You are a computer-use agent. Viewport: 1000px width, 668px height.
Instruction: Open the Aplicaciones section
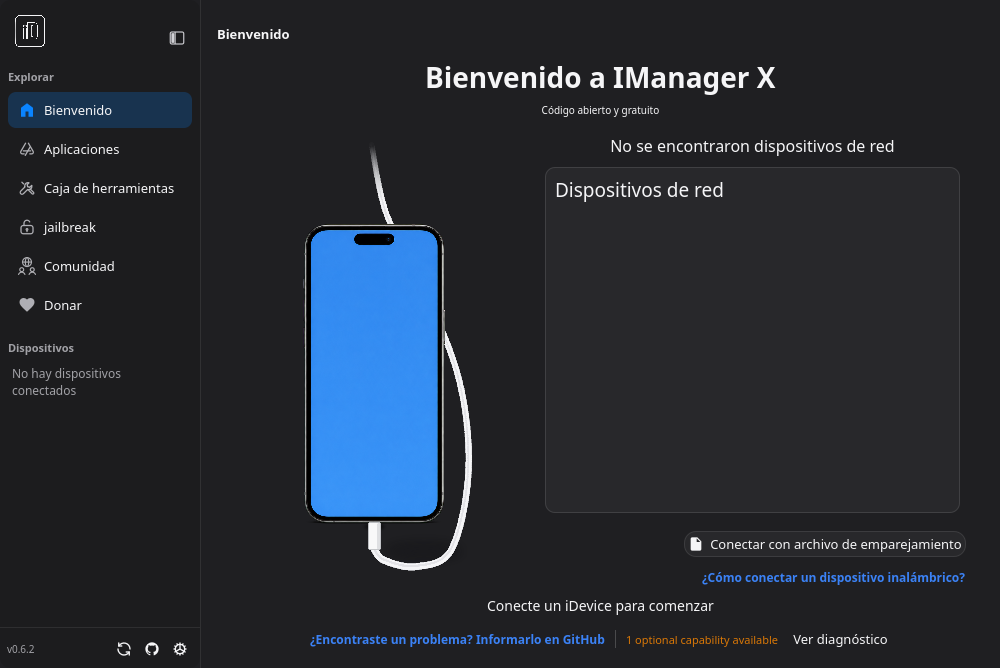pos(99,149)
